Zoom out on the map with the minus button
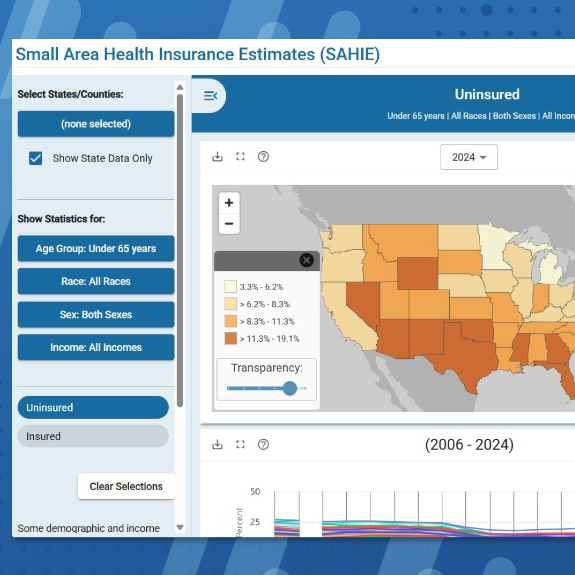 click(229, 224)
